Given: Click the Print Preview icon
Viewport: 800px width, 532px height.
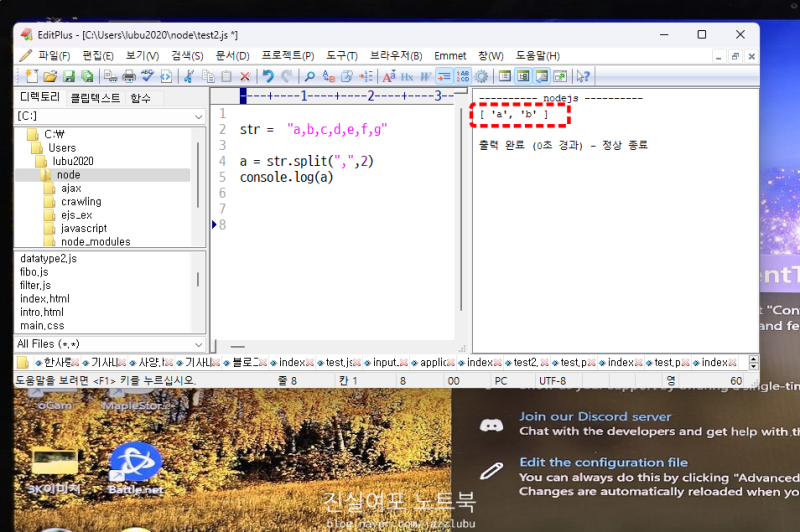Looking at the screenshot, I should click(110, 77).
